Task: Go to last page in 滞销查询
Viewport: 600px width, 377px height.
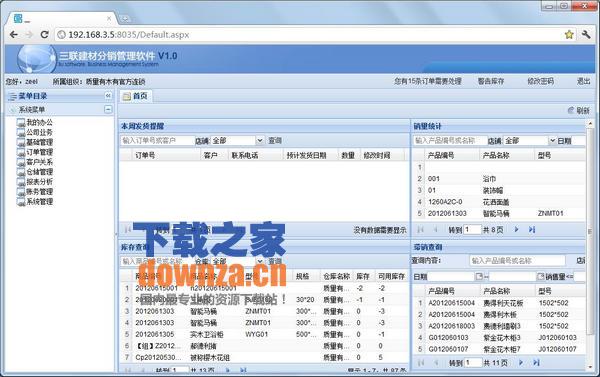Action: 536,362
